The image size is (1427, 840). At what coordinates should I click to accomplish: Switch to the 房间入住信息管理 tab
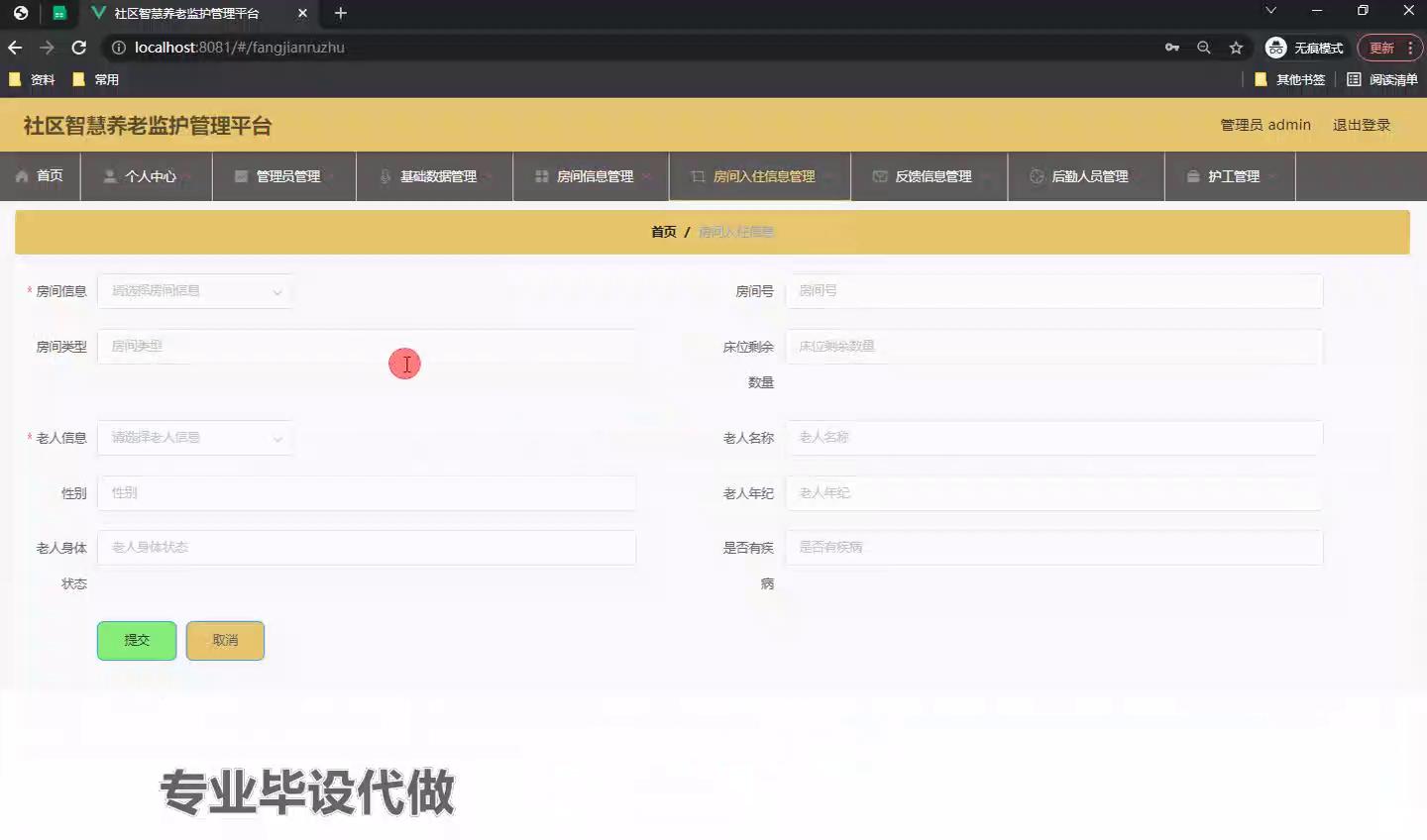[757, 175]
